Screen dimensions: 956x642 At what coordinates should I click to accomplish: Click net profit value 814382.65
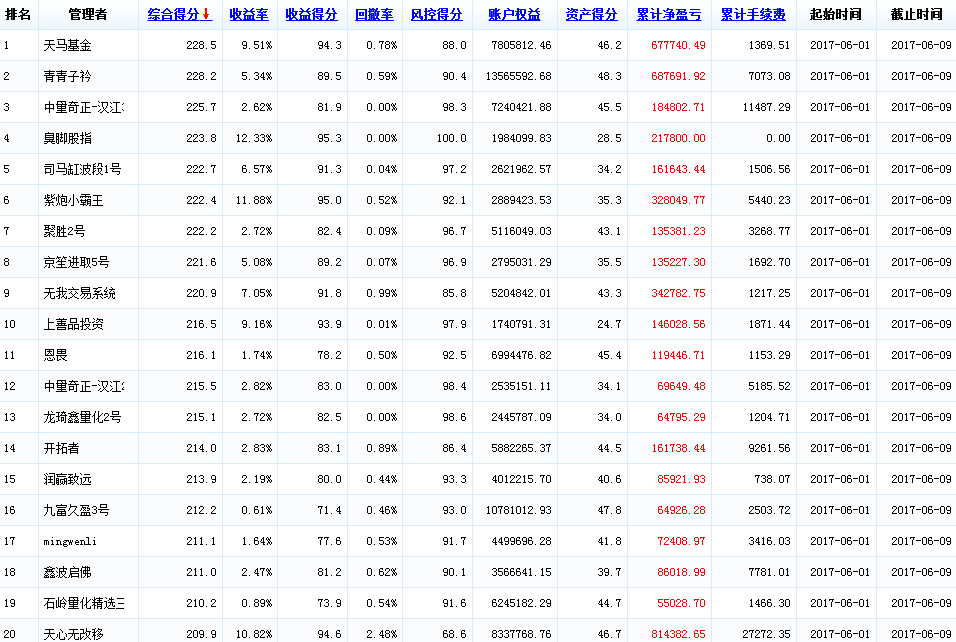pyautogui.click(x=678, y=634)
